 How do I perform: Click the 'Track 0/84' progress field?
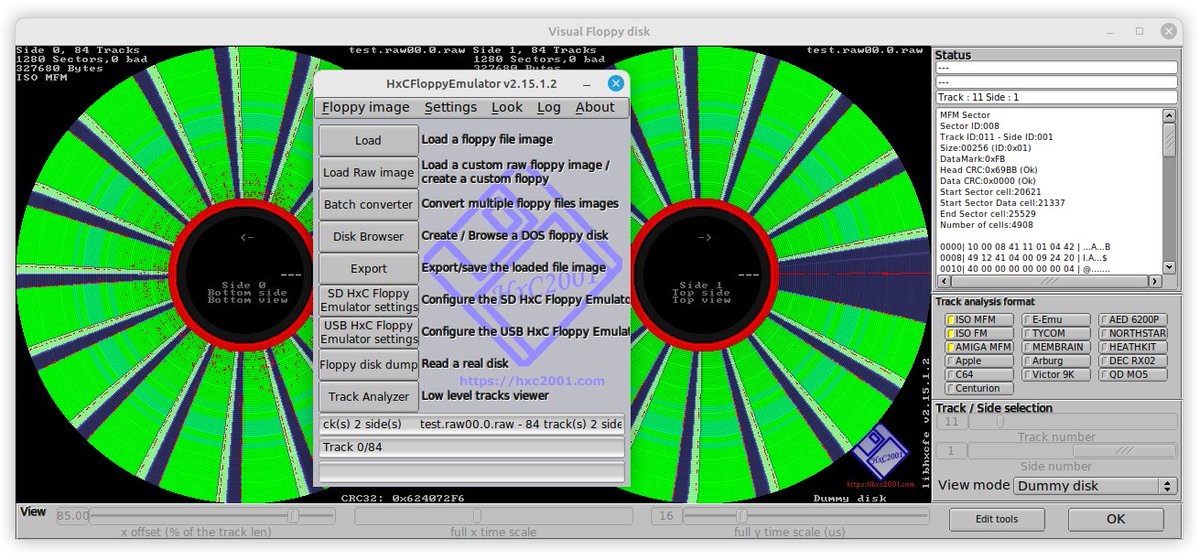click(472, 447)
